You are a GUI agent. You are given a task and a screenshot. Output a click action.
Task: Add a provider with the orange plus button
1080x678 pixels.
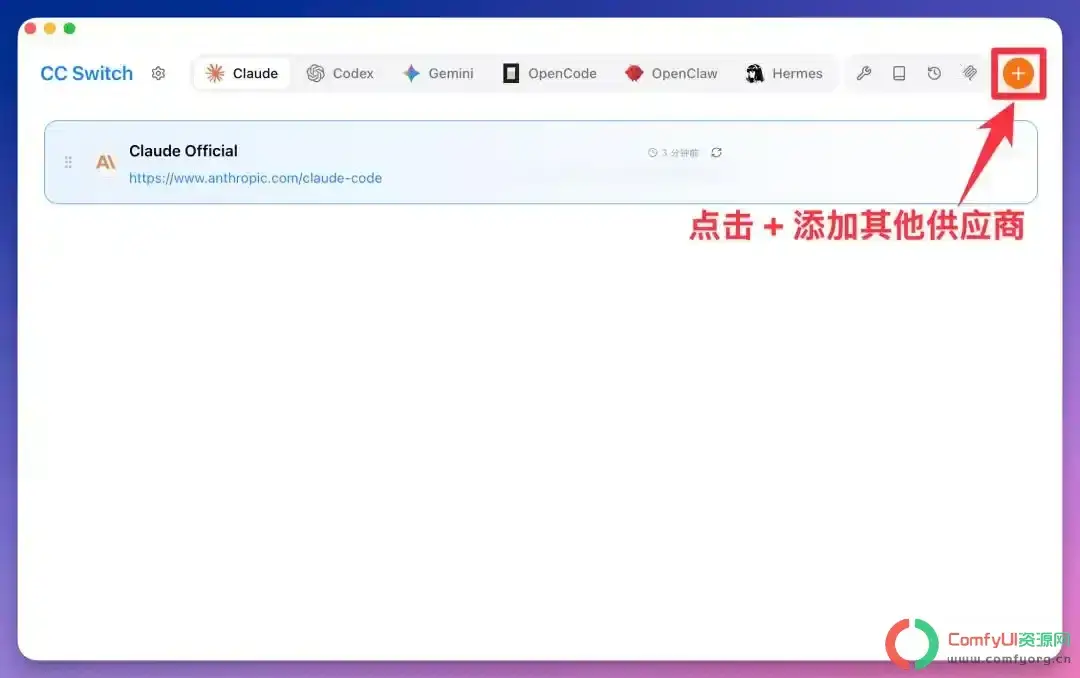click(x=1018, y=73)
